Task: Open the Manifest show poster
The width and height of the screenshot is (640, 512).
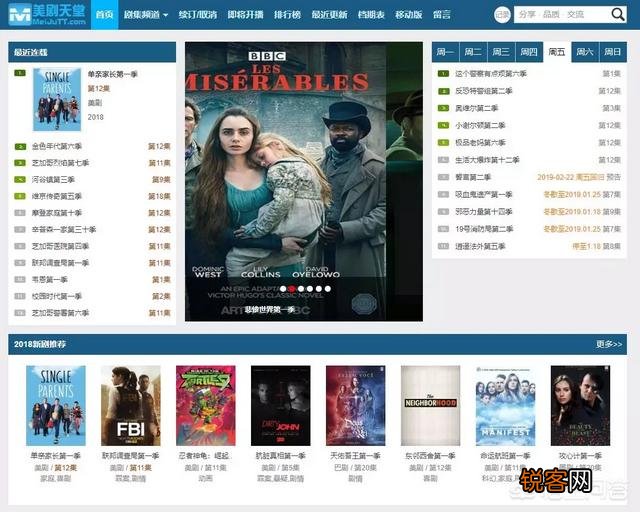Action: (x=505, y=405)
